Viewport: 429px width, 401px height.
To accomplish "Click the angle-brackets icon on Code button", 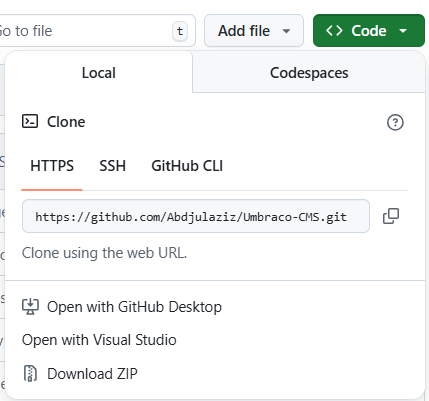I will tap(334, 31).
